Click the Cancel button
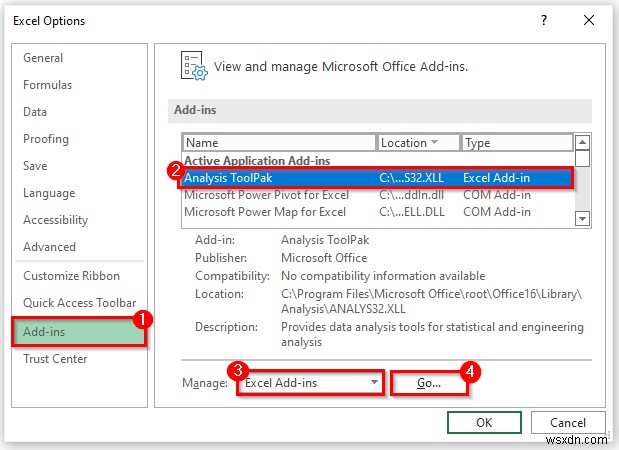Screen dimensions: 619x450 (x=568, y=423)
